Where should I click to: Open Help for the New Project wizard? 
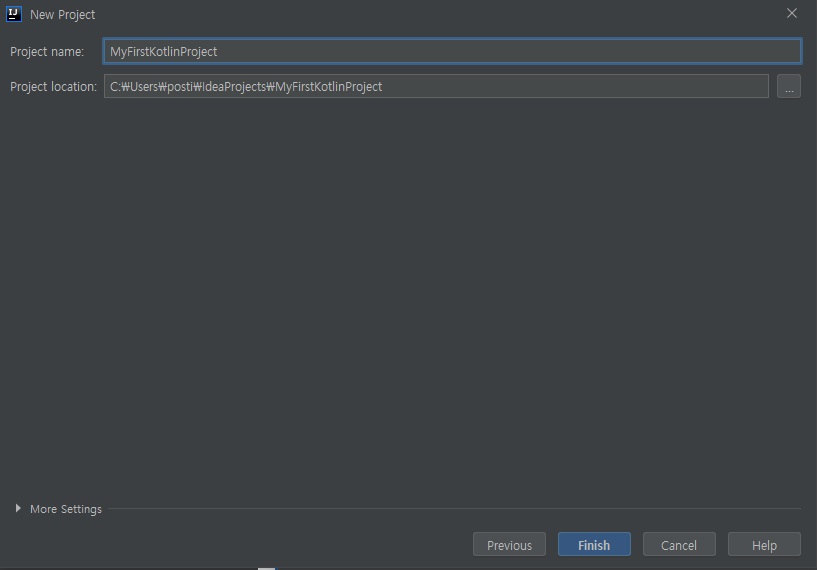click(764, 544)
